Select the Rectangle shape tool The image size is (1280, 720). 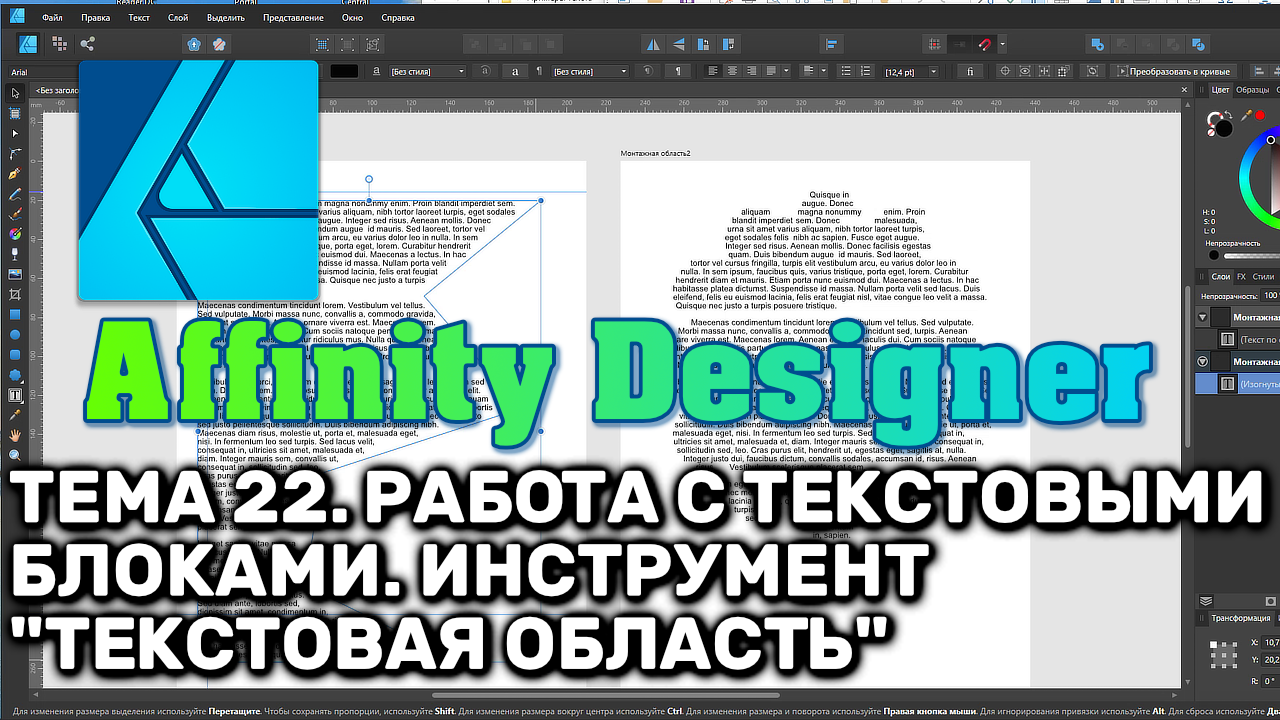tap(15, 314)
